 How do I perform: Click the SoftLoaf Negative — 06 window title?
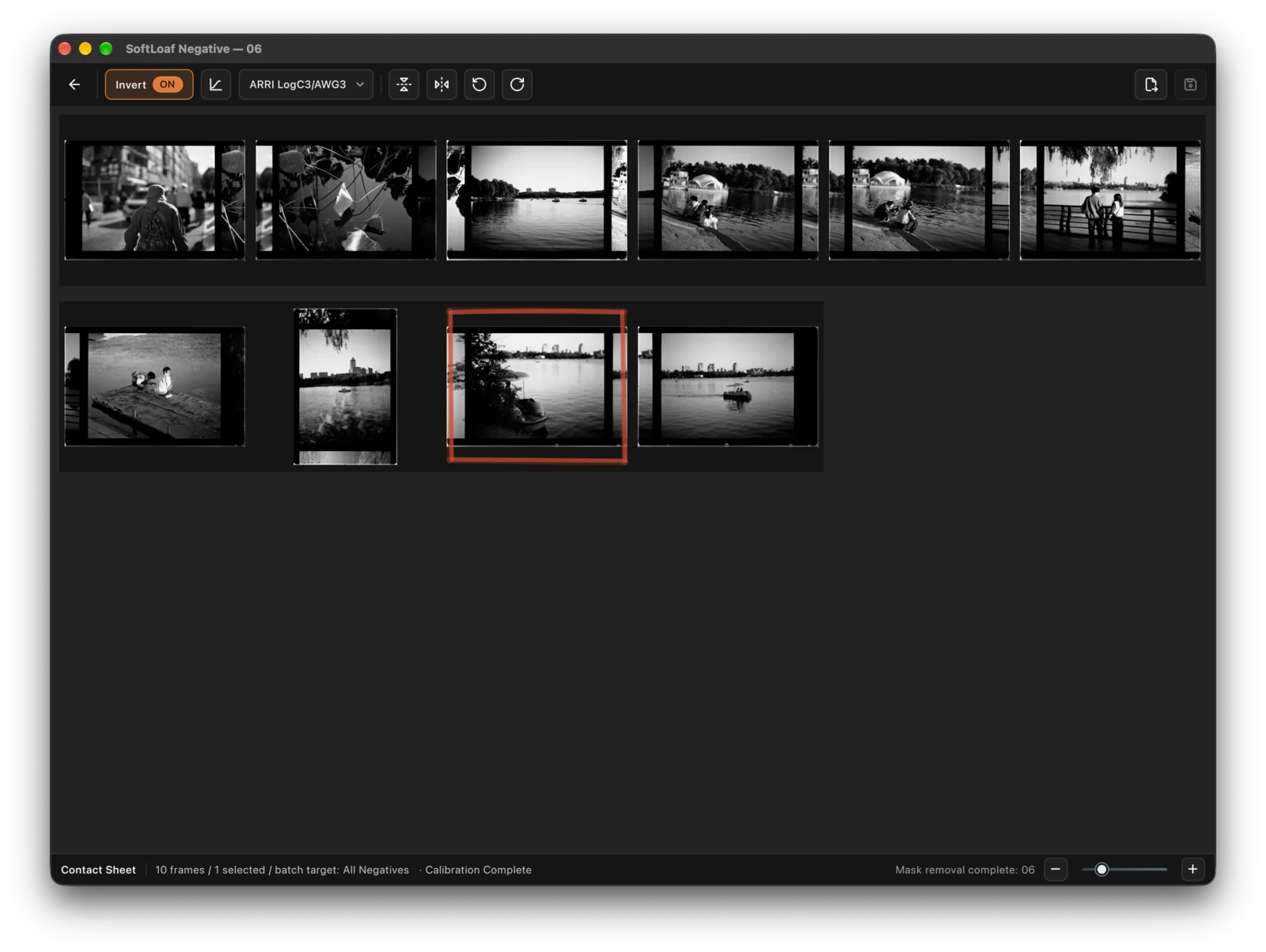(193, 49)
